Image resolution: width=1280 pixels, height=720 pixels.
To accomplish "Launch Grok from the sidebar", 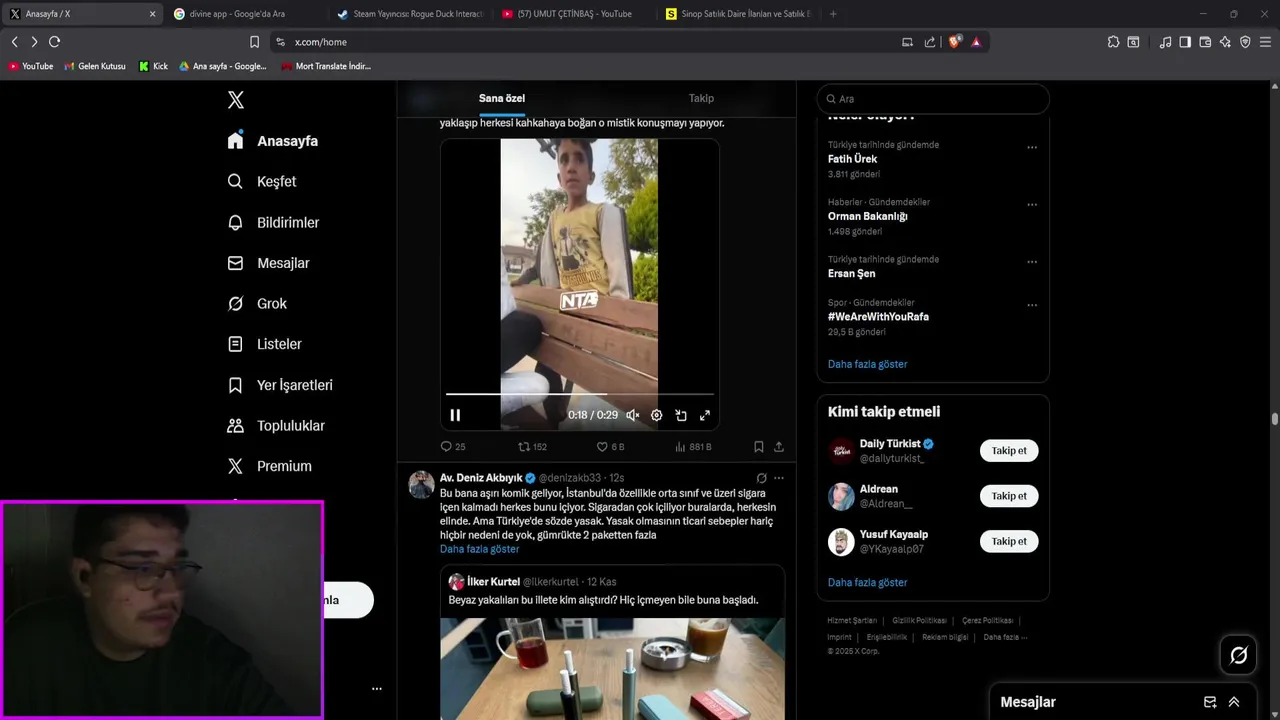I will point(256,303).
